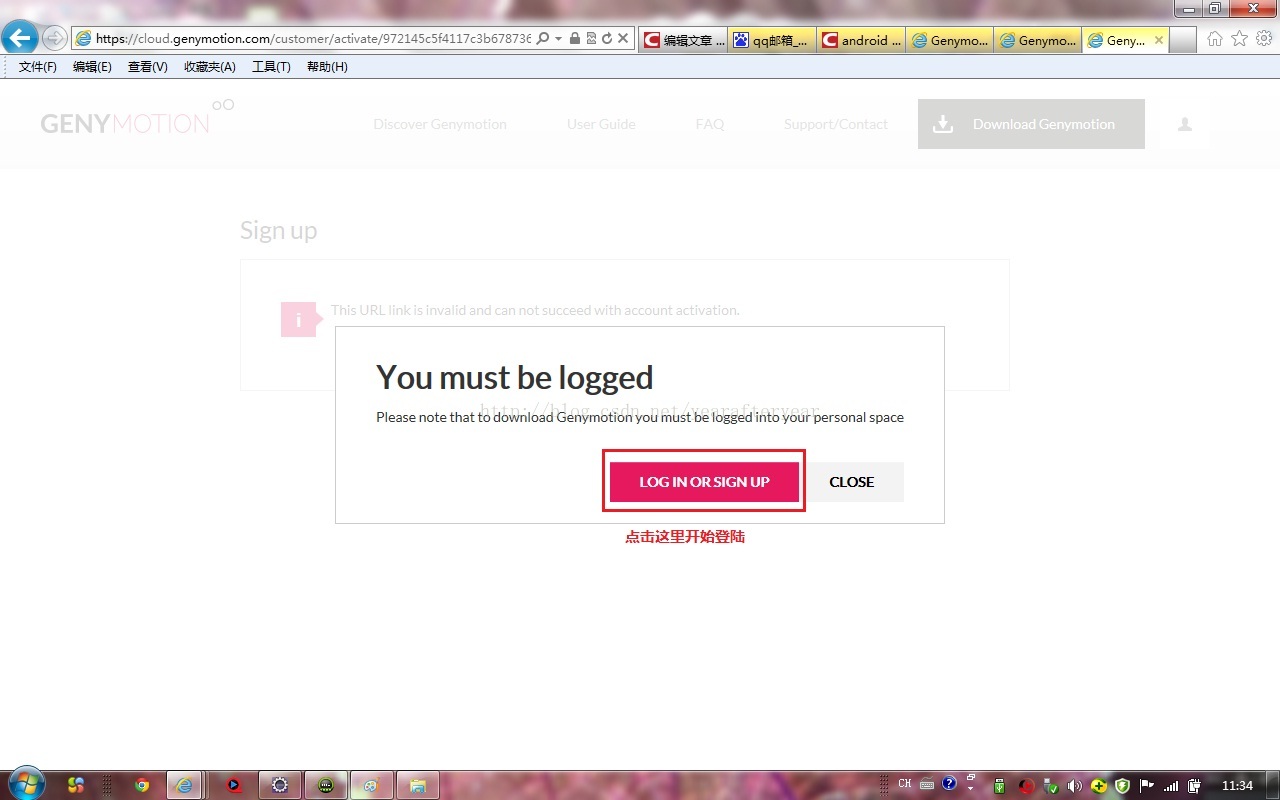Image resolution: width=1280 pixels, height=800 pixels.
Task: Click the browser Forward arrow button
Action: 55,39
